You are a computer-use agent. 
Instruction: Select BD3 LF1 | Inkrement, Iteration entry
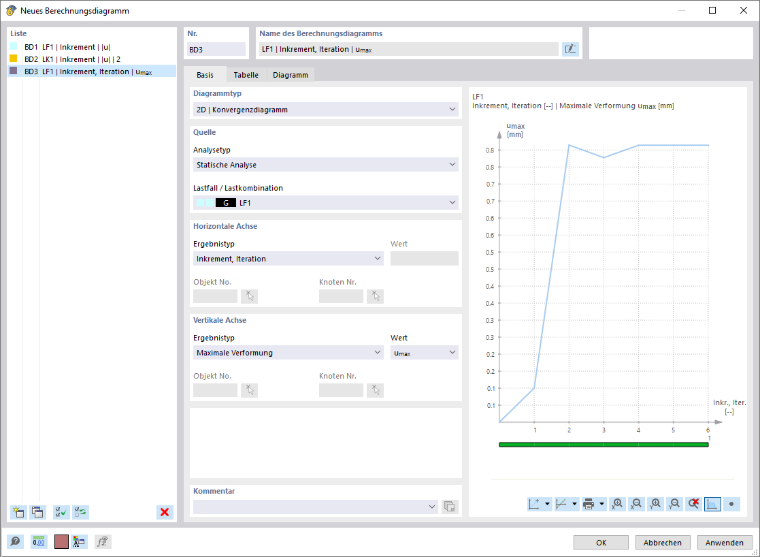(x=92, y=71)
